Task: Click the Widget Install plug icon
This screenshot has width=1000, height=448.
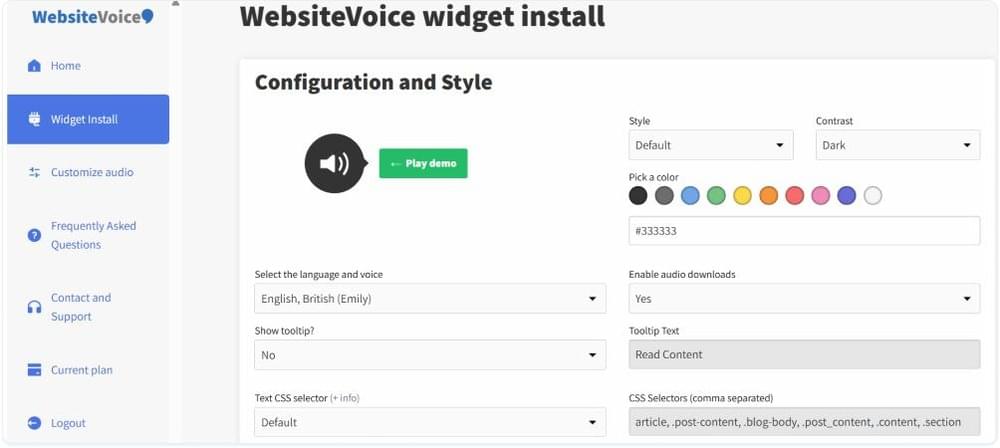Action: 34,119
